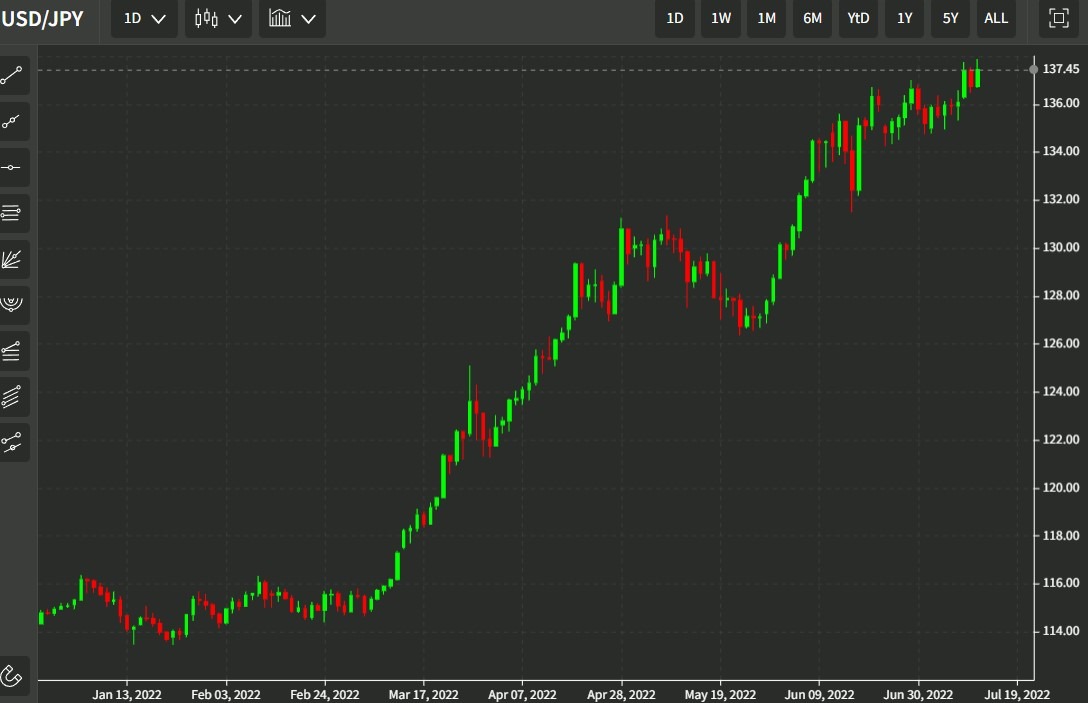Click the 114.00 price axis label
The height and width of the screenshot is (703, 1088).
tap(1061, 631)
